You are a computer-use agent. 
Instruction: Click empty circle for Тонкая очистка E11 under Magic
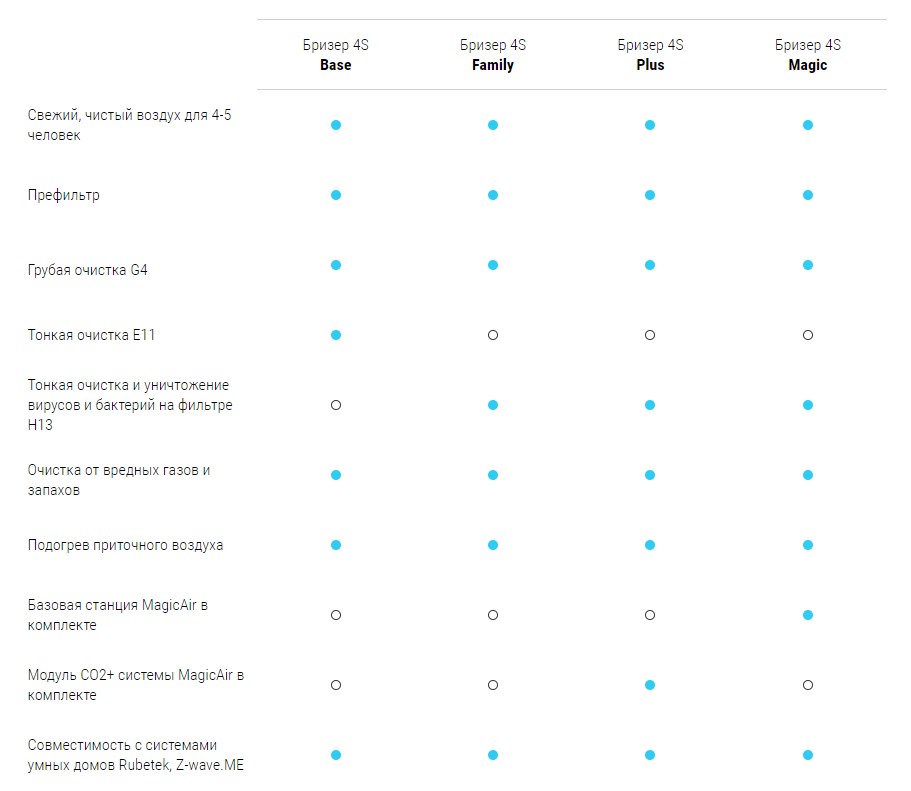(x=808, y=335)
